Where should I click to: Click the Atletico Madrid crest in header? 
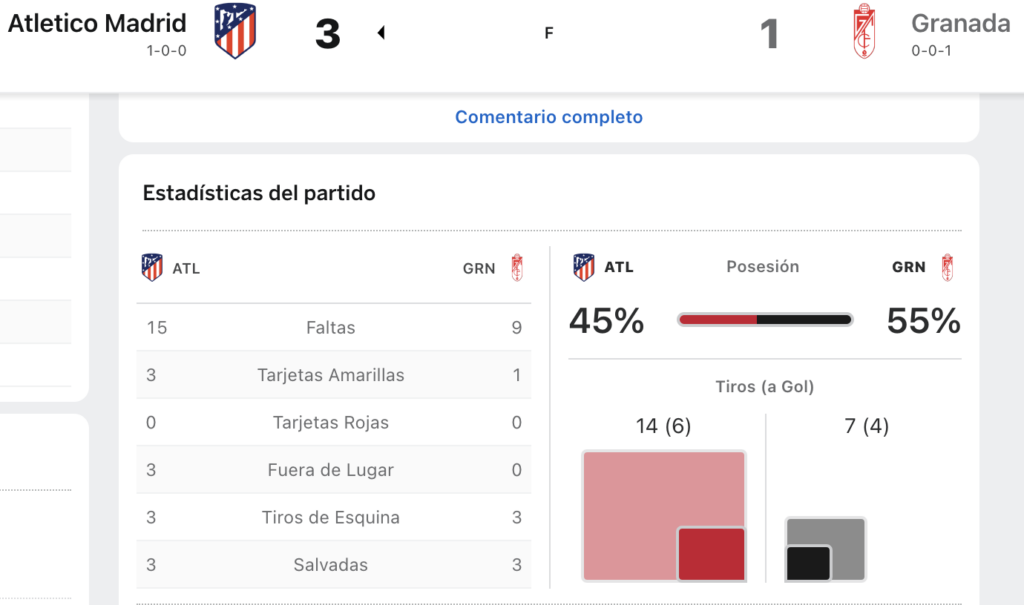pos(235,31)
